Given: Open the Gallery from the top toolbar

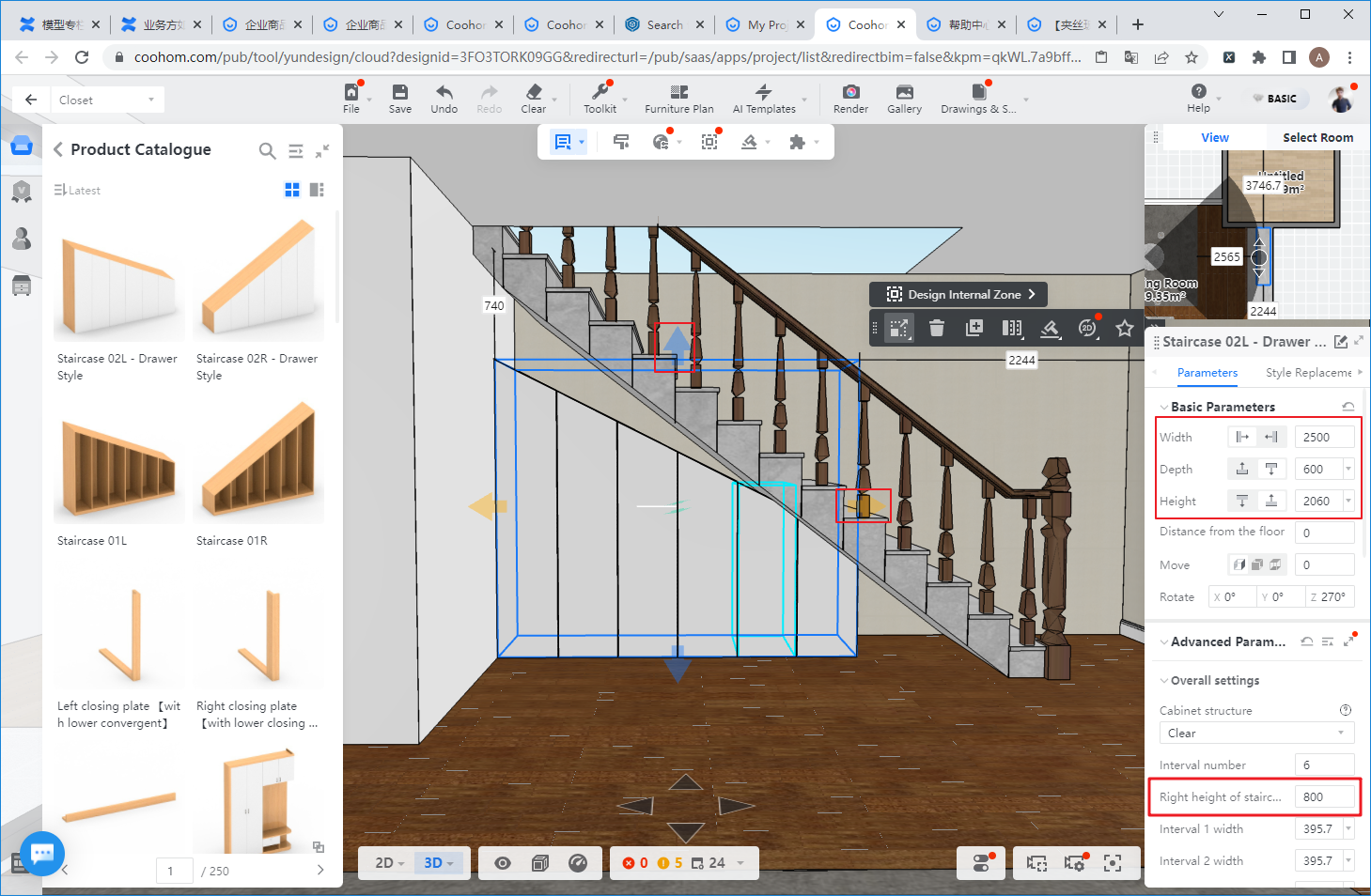Looking at the screenshot, I should (904, 92).
